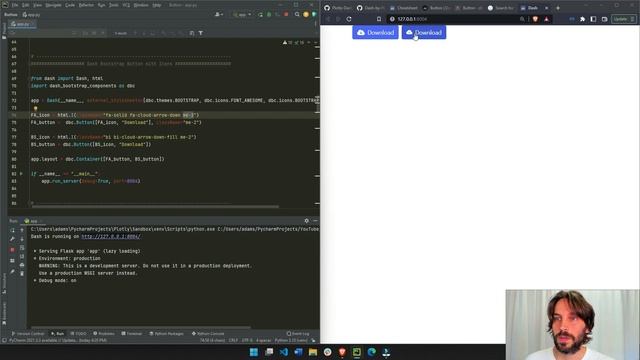
Task: Click the pin tab icon in Run panel
Action: tap(12, 271)
